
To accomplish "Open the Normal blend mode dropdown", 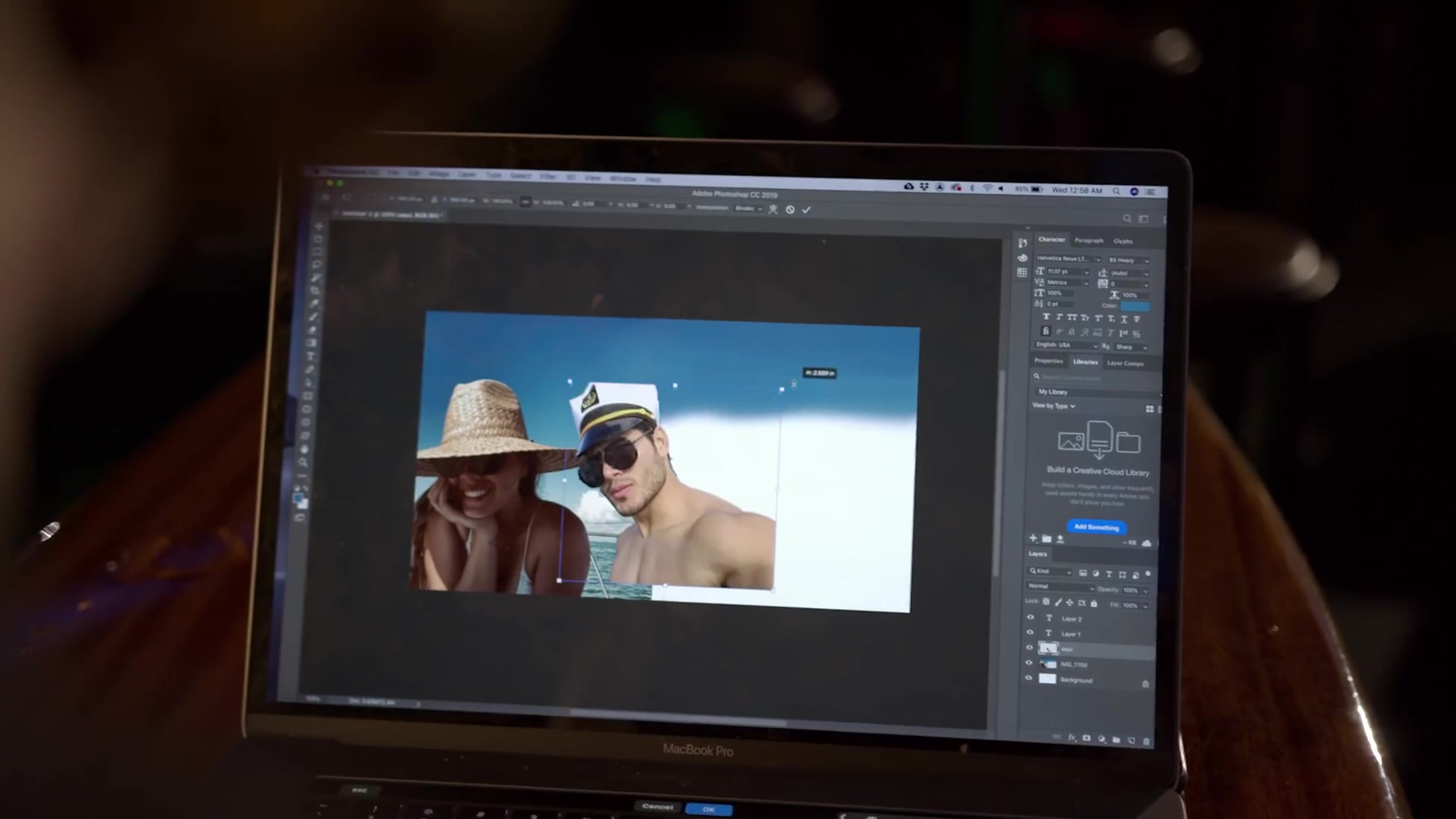I will 1060,587.
